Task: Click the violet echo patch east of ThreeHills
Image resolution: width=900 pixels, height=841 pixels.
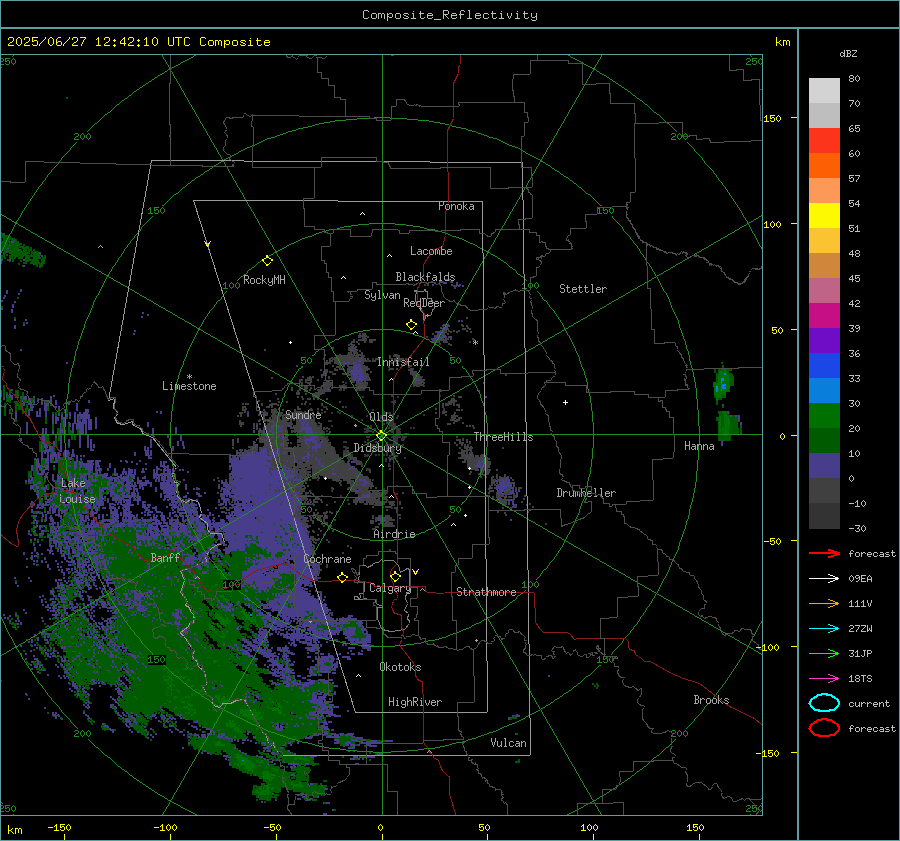Action: click(x=505, y=488)
